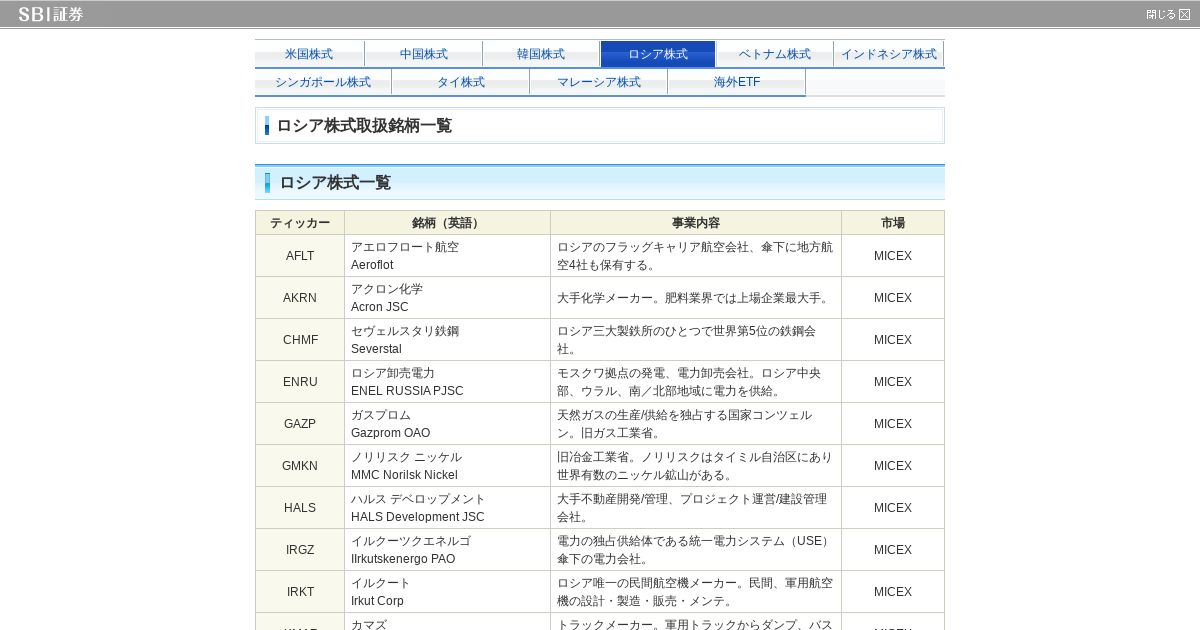This screenshot has width=1200, height=630.
Task: Click the IIrkutskenergo PAO name cell
Action: click(447, 550)
